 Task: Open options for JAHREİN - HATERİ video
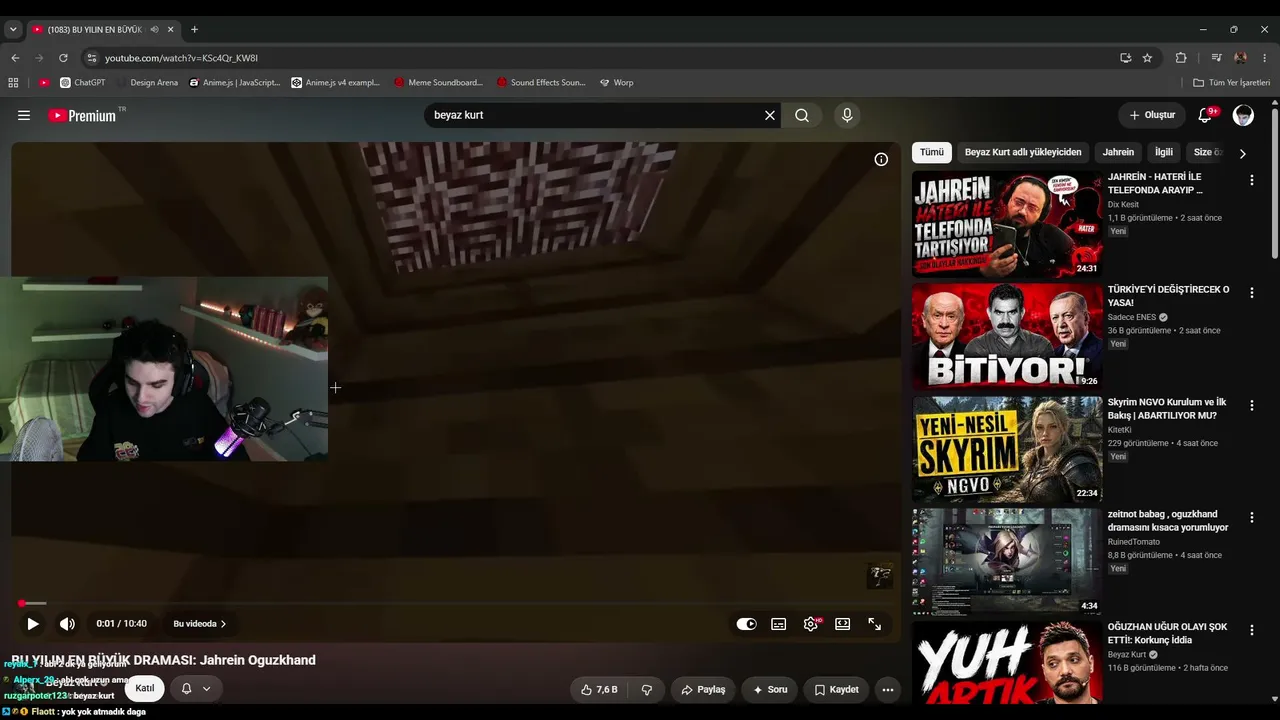coord(1251,180)
